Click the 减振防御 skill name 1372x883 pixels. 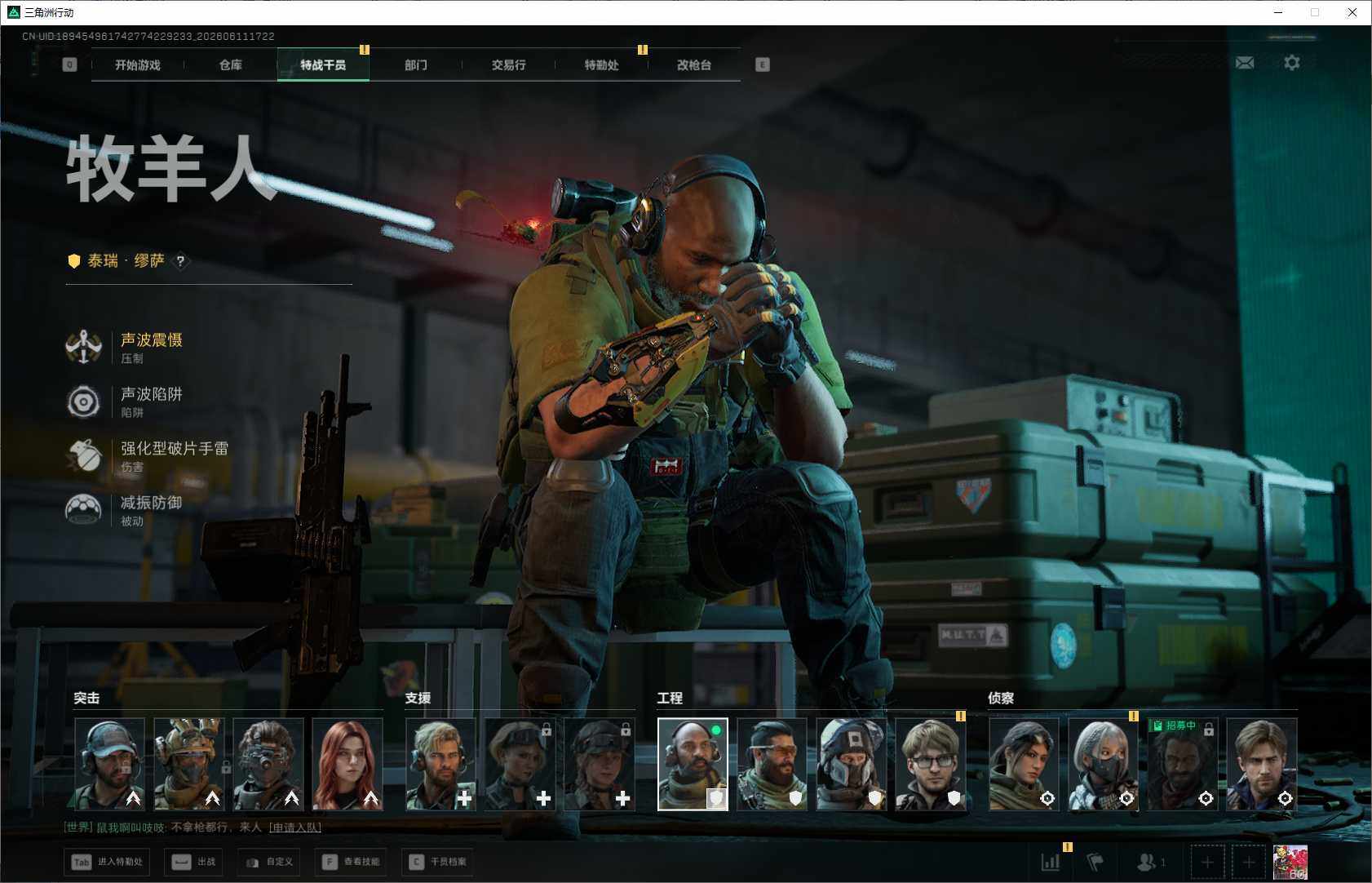point(152,503)
